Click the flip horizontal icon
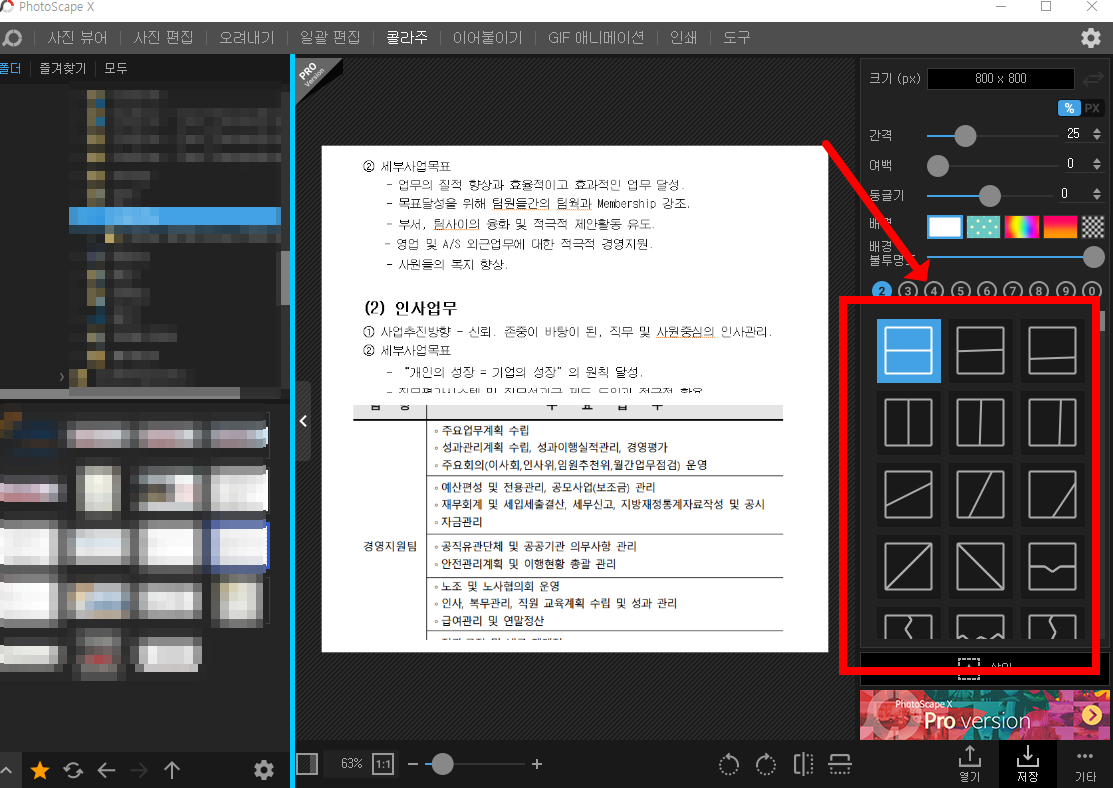The image size is (1113, 788). pos(802,764)
